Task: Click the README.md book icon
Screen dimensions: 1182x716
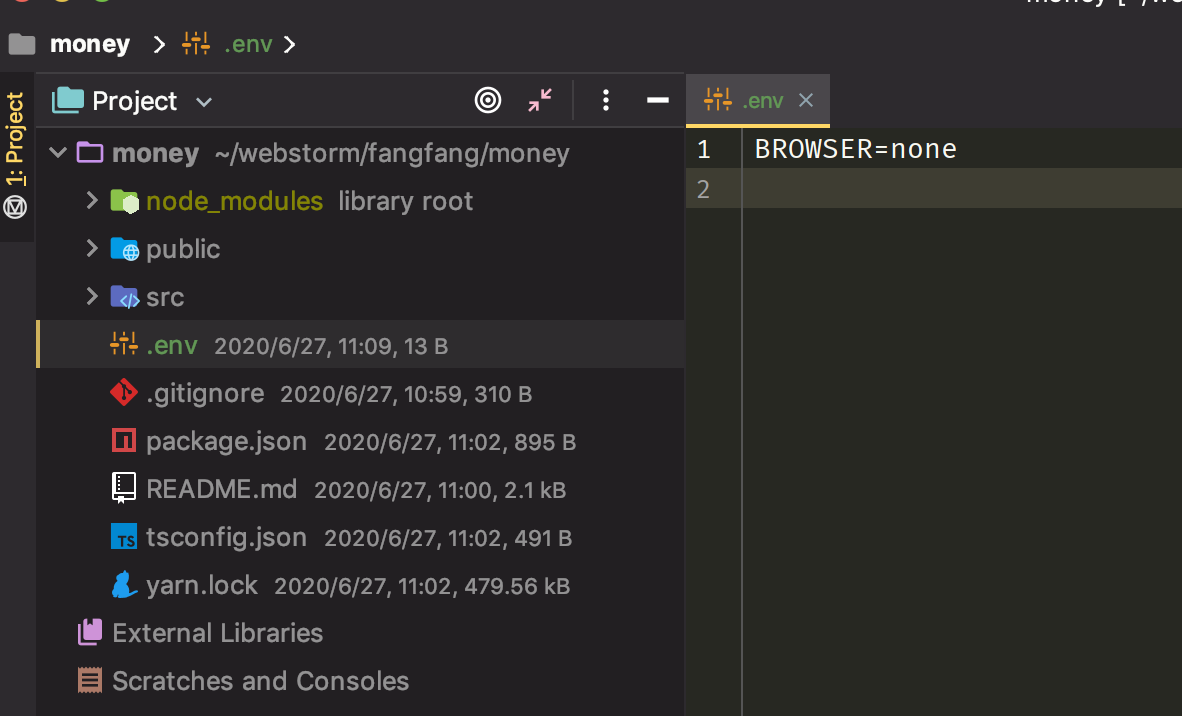Action: [x=124, y=488]
